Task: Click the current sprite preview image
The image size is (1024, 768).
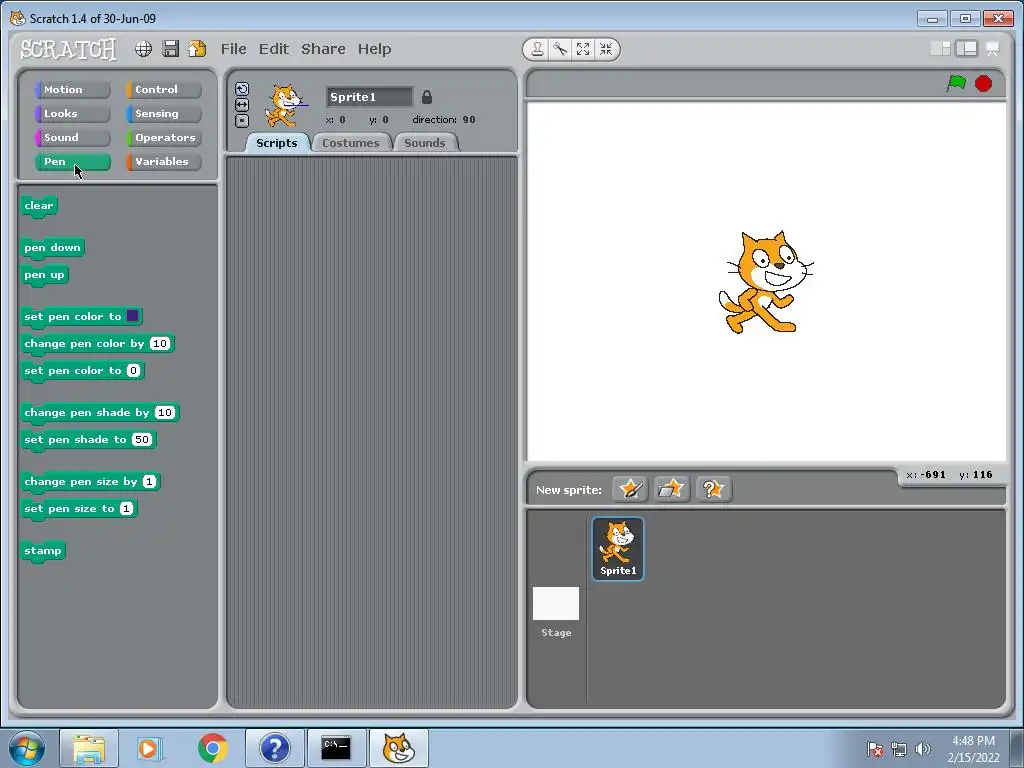Action: pos(286,105)
